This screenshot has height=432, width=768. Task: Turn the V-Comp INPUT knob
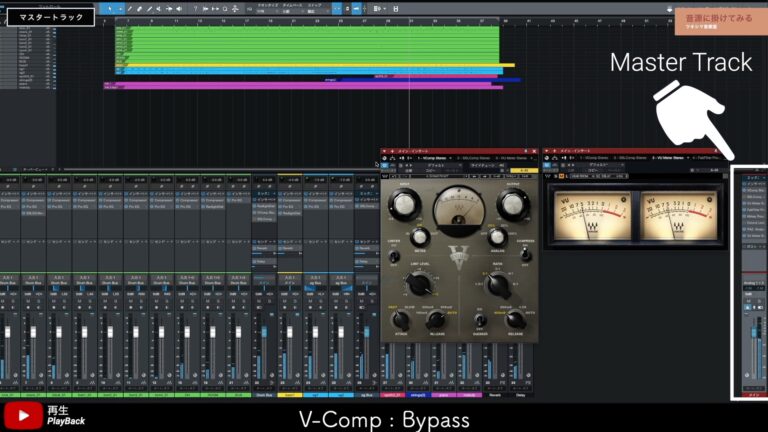tap(402, 205)
